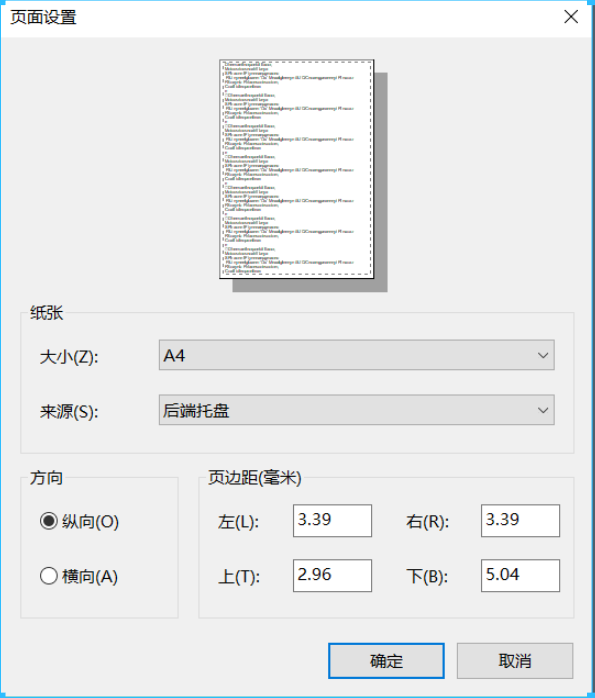The width and height of the screenshot is (595, 698).
Task: Select the 横向(A) landscape radio button
Action: coord(49,576)
